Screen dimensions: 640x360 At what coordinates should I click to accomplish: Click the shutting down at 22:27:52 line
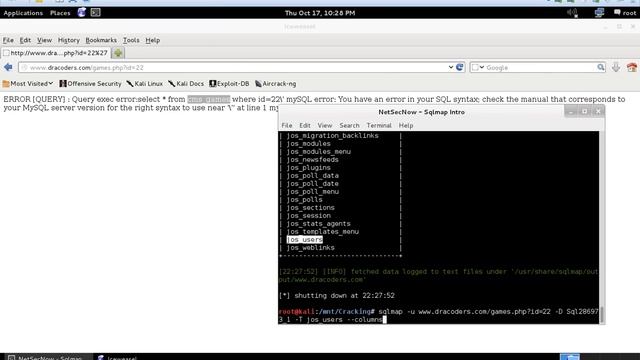[x=337, y=296]
